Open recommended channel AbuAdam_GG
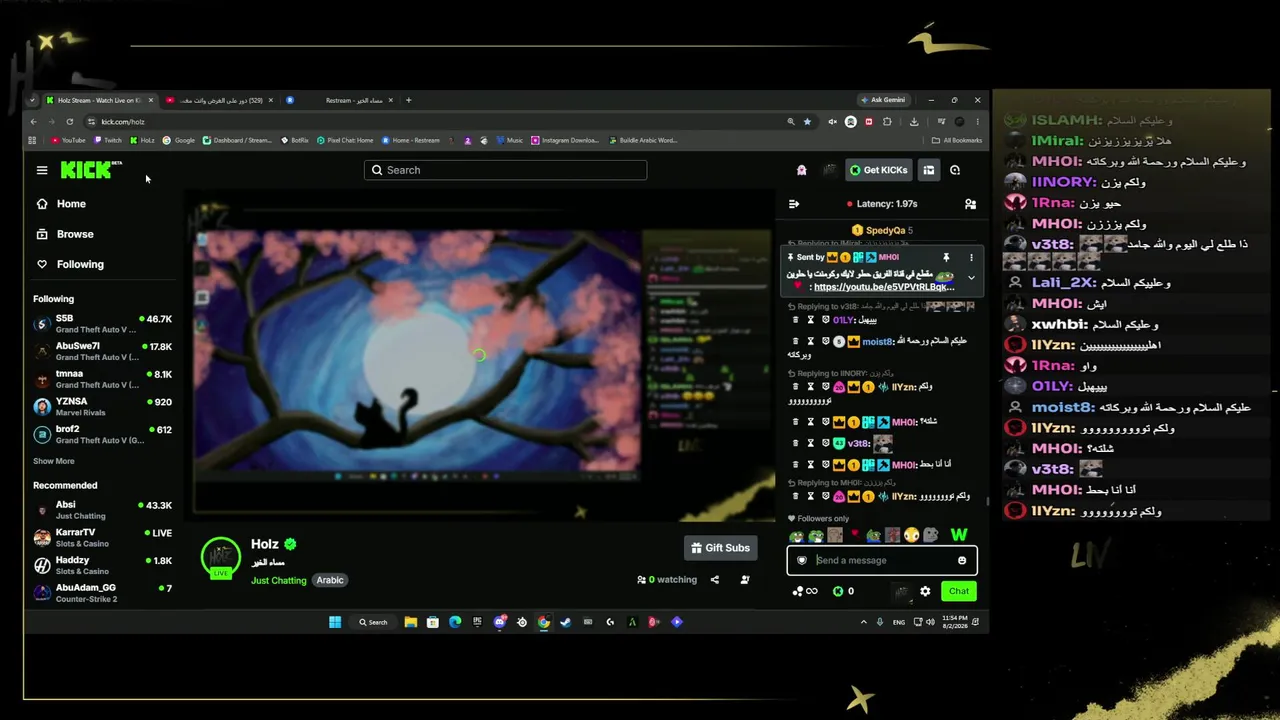The width and height of the screenshot is (1280, 720). (102, 593)
